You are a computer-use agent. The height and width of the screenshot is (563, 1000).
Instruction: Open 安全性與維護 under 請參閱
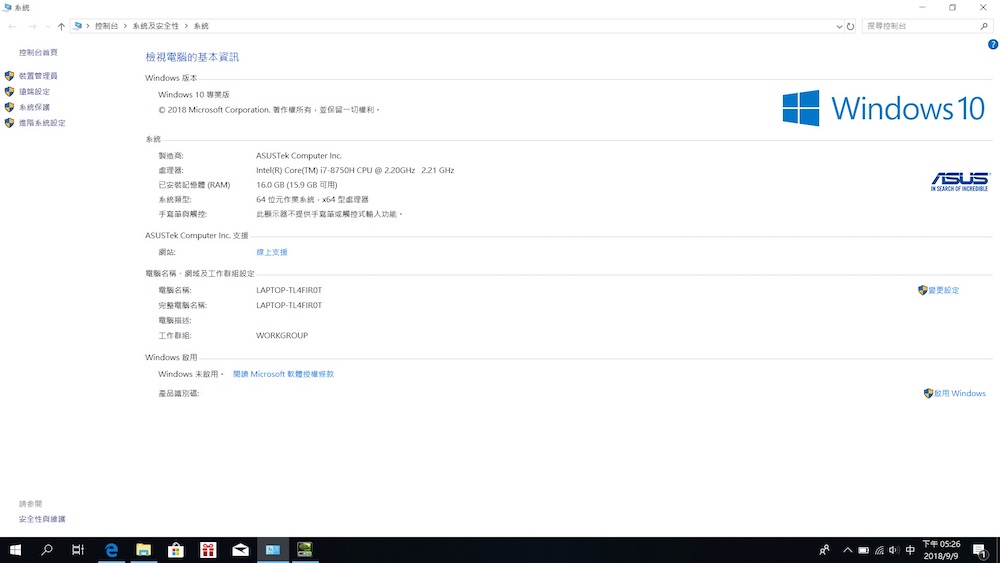[x=42, y=519]
